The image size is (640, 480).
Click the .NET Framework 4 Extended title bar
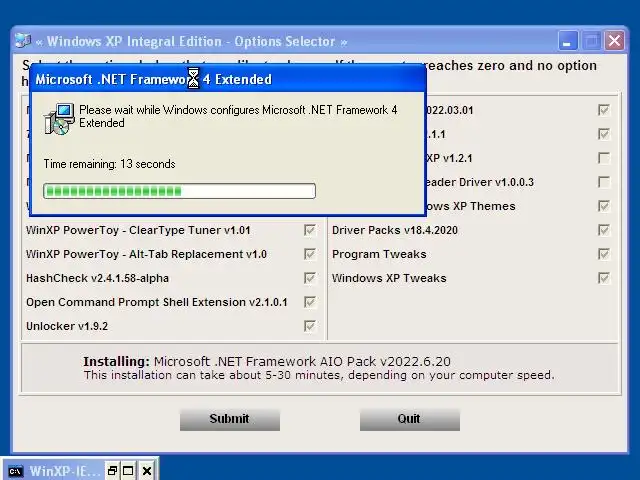pyautogui.click(x=228, y=79)
